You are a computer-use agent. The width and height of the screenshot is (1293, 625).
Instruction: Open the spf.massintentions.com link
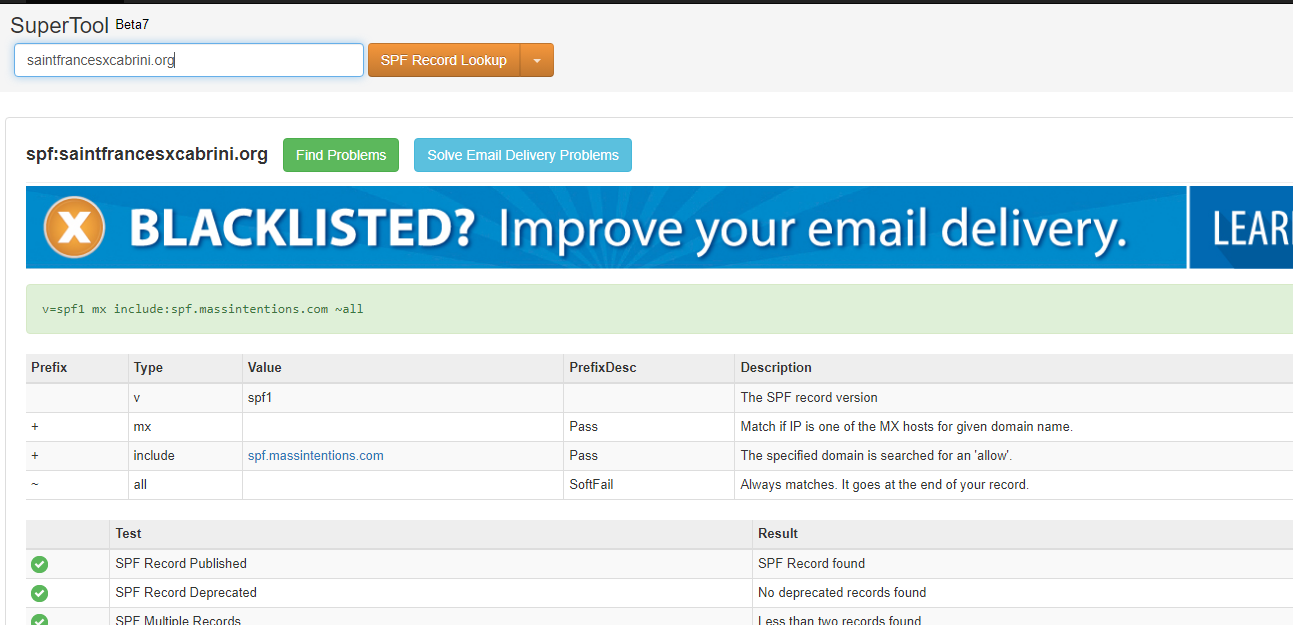click(315, 456)
